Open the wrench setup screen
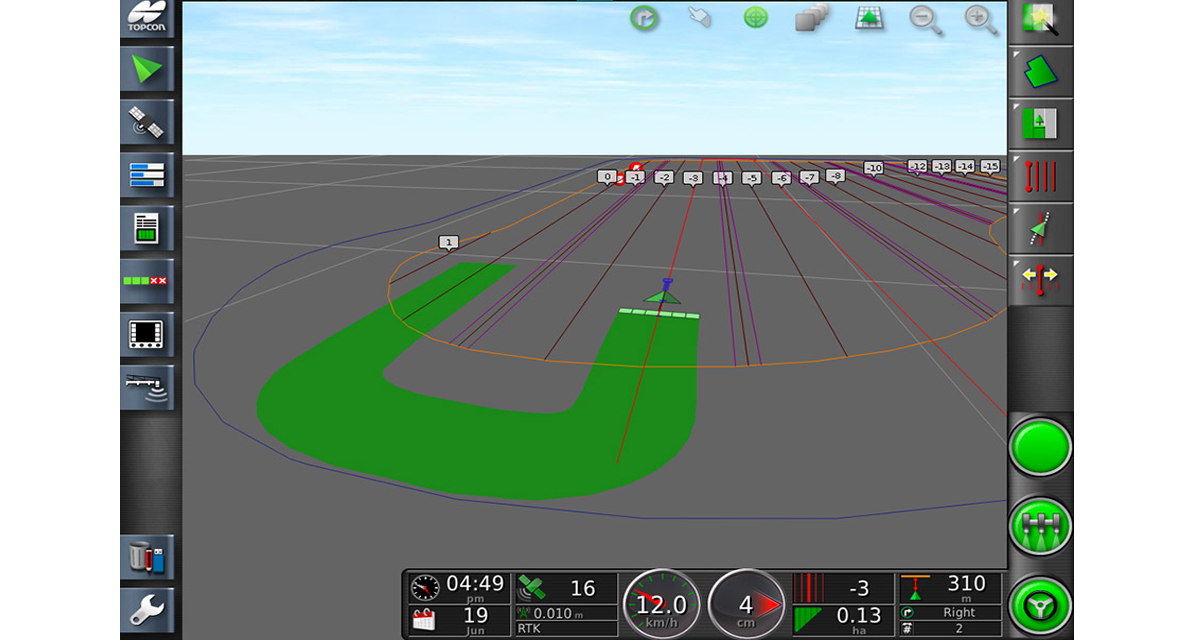The image size is (1200, 640). point(147,607)
